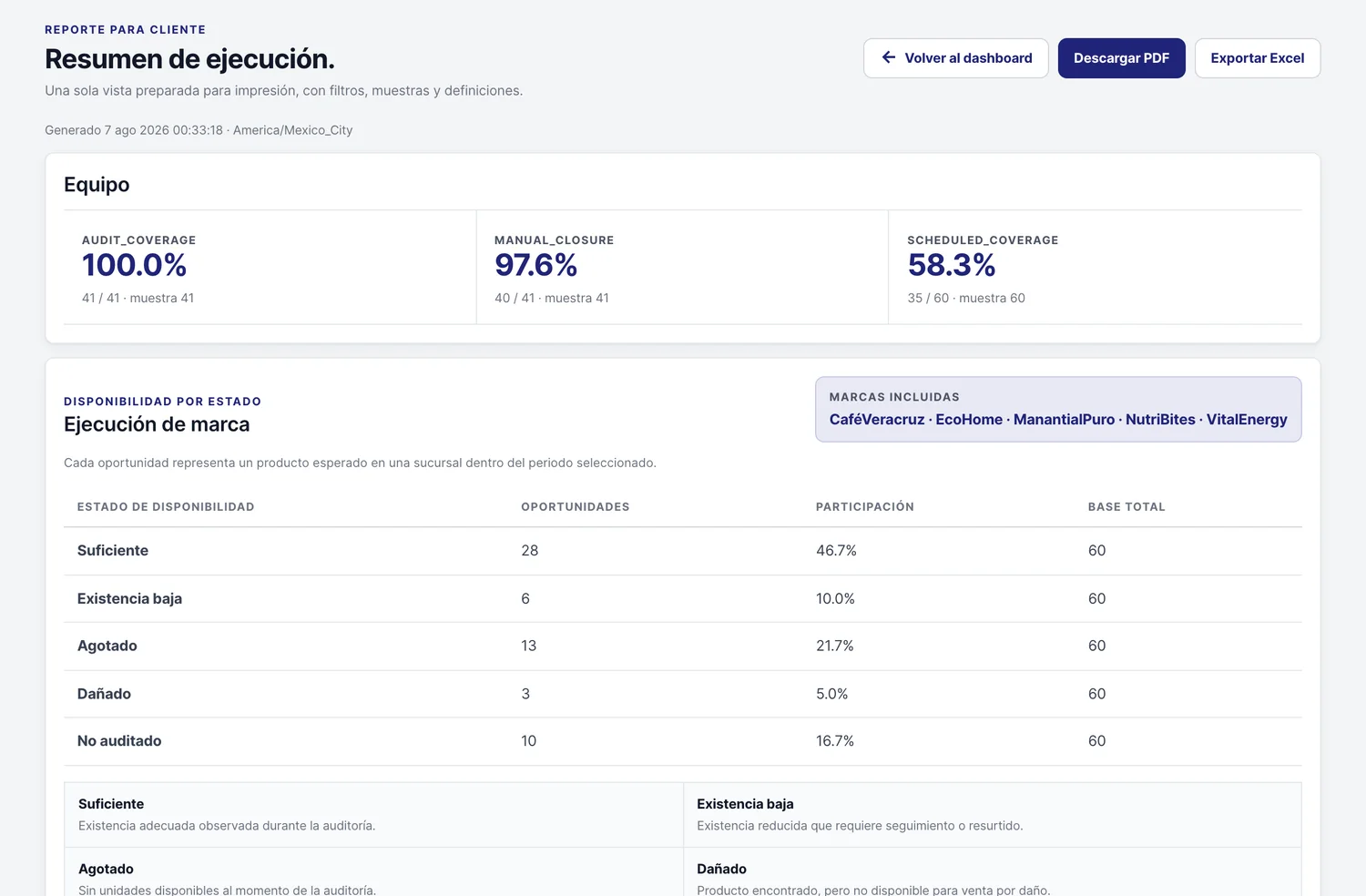1366x896 pixels.
Task: Click opportunities value 10 for No auditado
Action: click(529, 741)
